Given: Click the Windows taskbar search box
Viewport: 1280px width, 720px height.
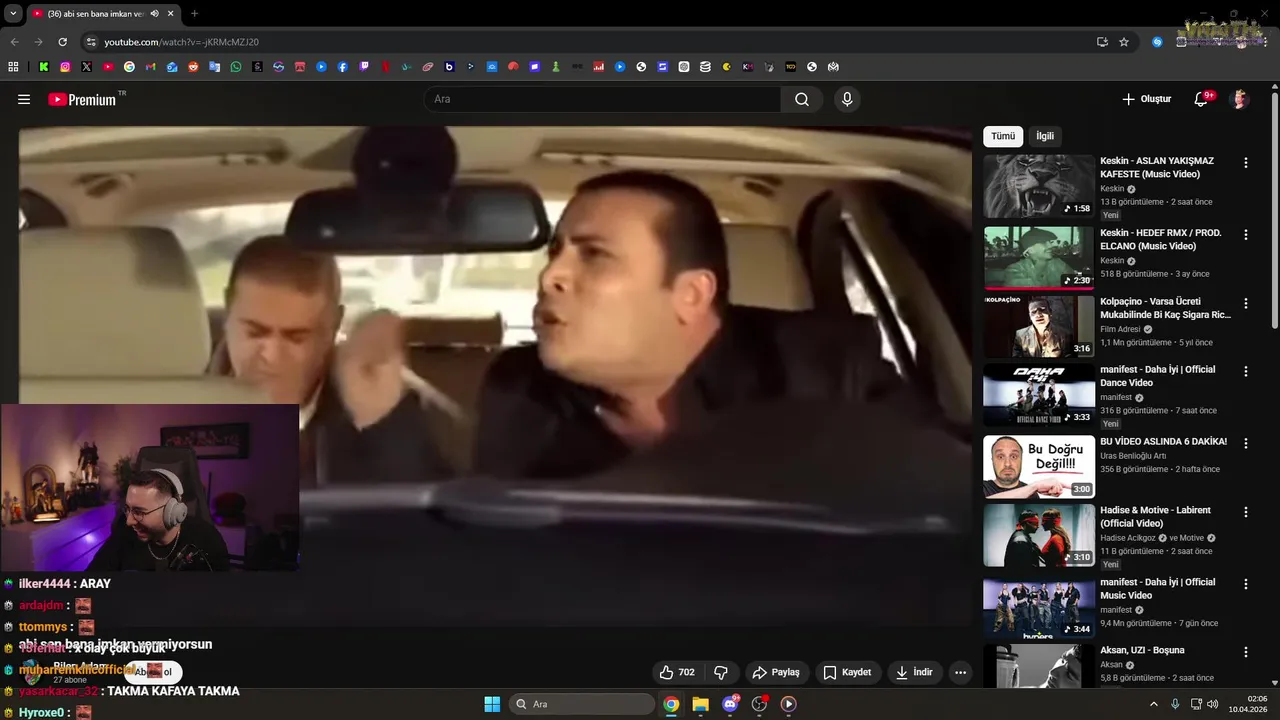Looking at the screenshot, I should tap(581, 704).
